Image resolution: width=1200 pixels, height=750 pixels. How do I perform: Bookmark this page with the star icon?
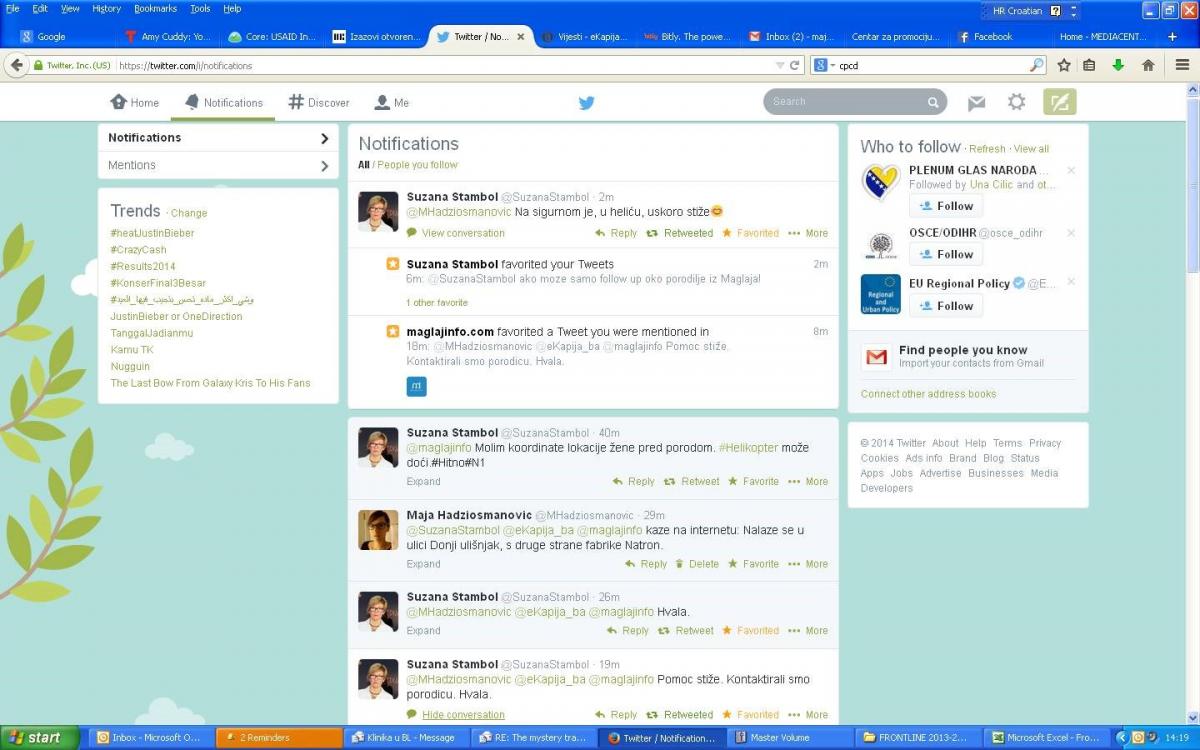coord(1064,65)
